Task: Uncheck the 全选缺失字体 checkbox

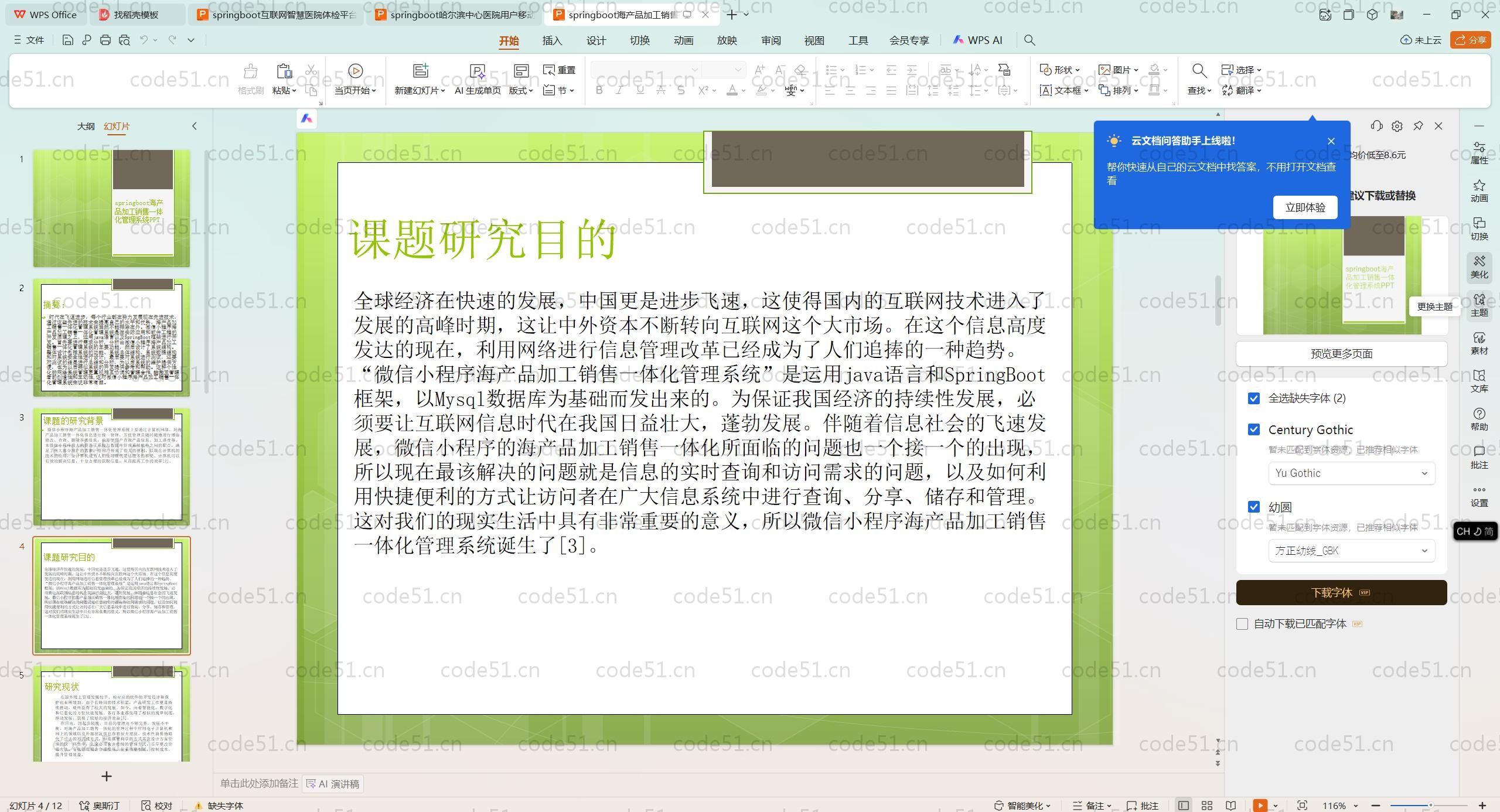Action: 1254,398
